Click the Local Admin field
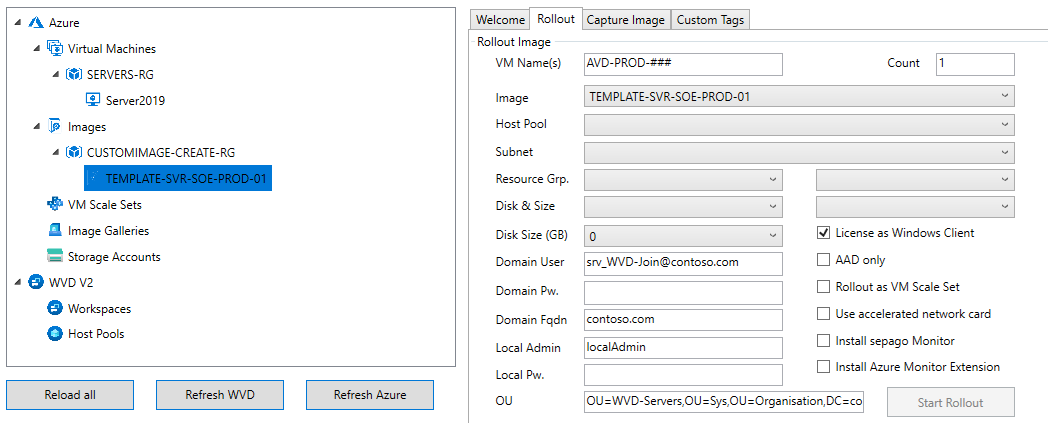 click(682, 347)
